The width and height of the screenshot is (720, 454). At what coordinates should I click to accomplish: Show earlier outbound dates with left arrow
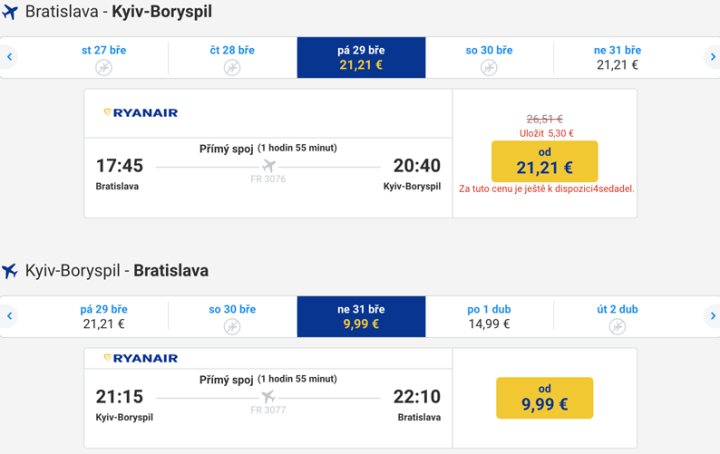(x=10, y=57)
